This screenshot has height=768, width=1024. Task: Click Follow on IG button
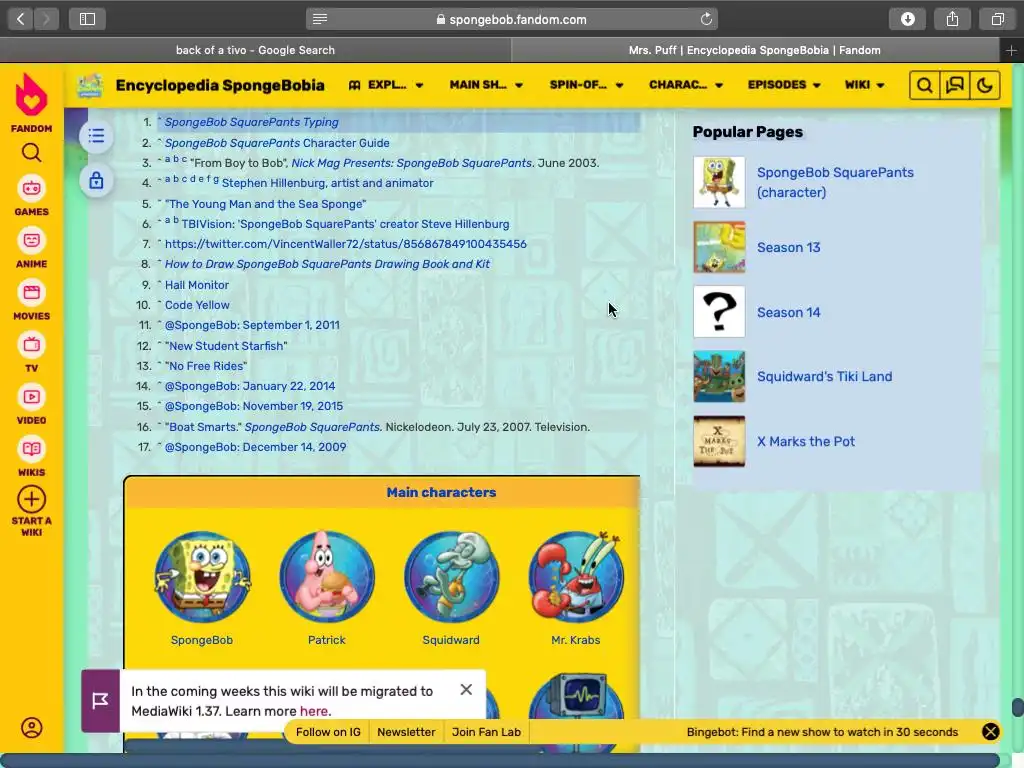(328, 732)
